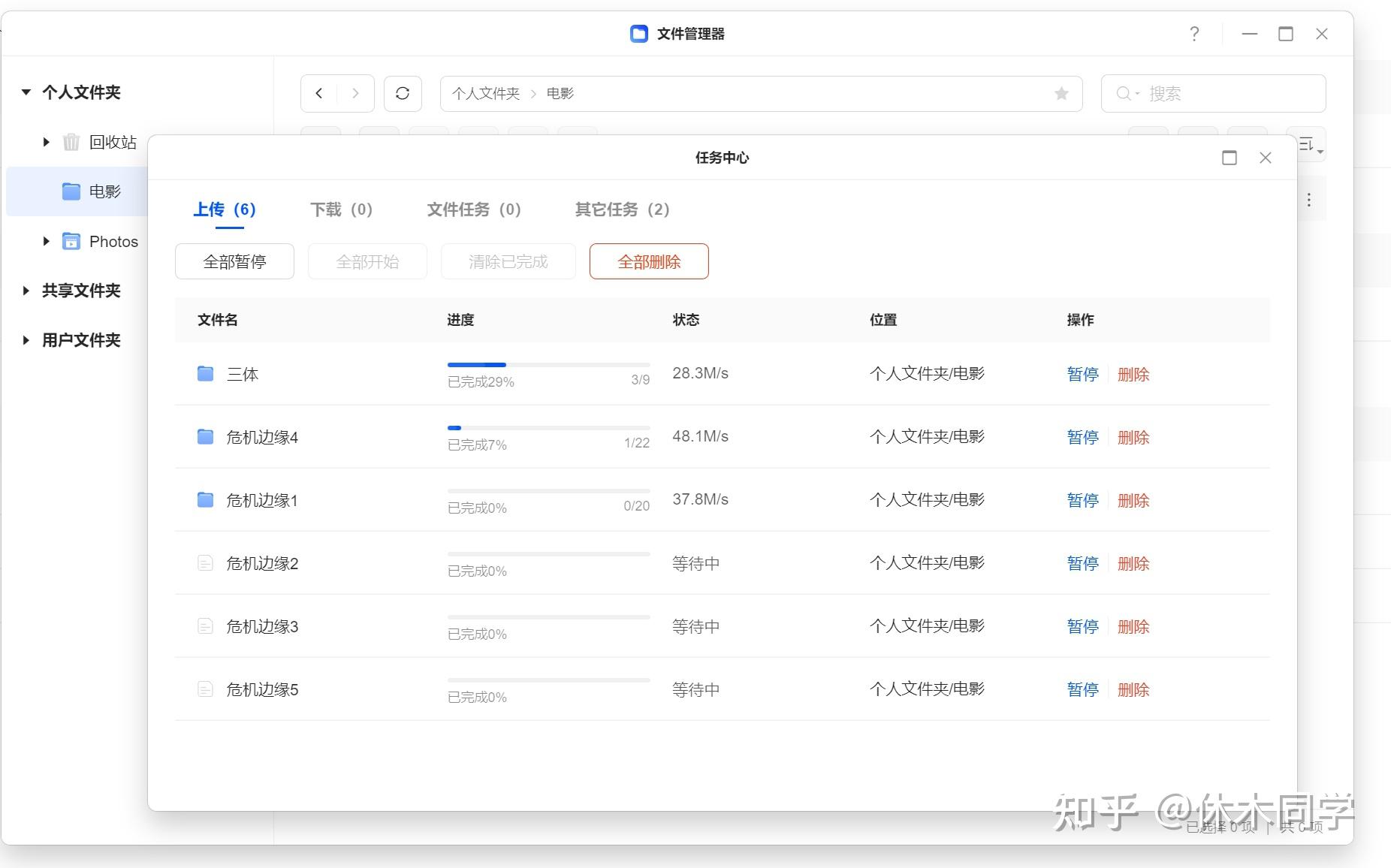Refresh the current folder listing
1391x868 pixels.
coord(403,93)
